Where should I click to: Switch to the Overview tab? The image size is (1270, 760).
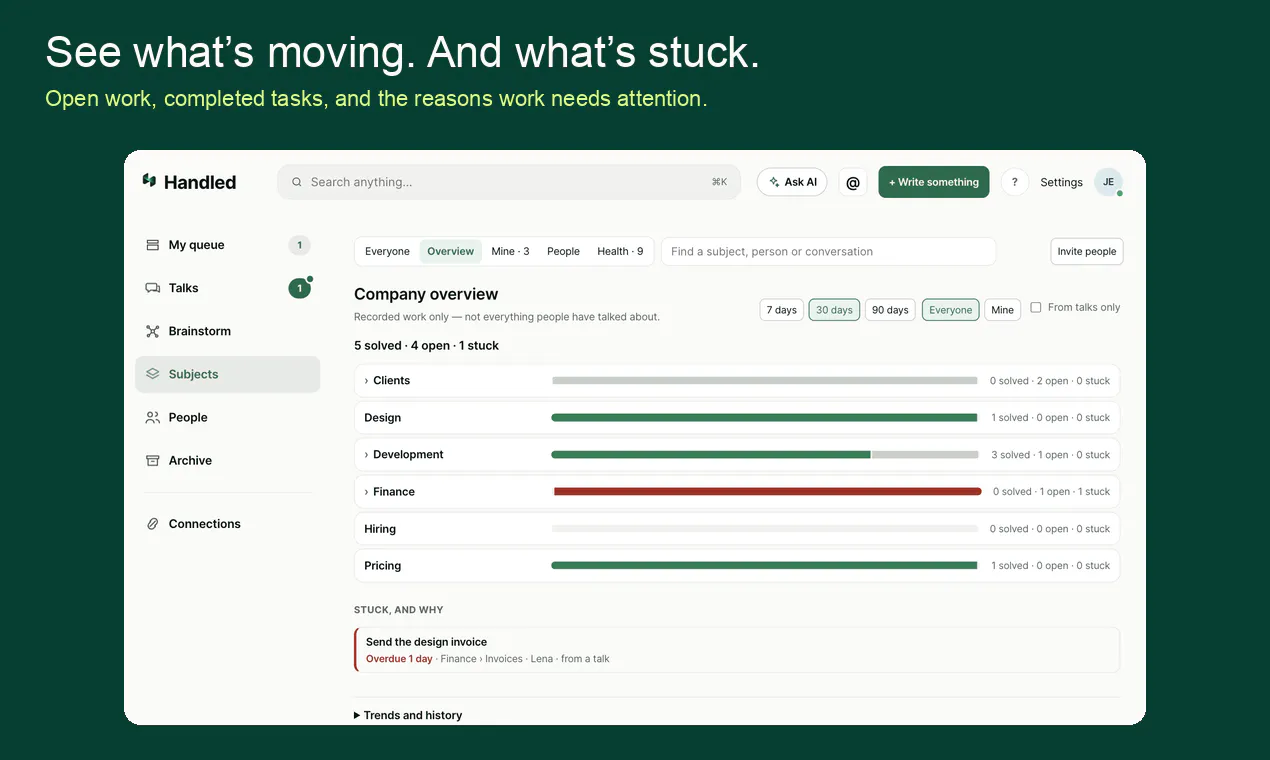pyautogui.click(x=450, y=251)
